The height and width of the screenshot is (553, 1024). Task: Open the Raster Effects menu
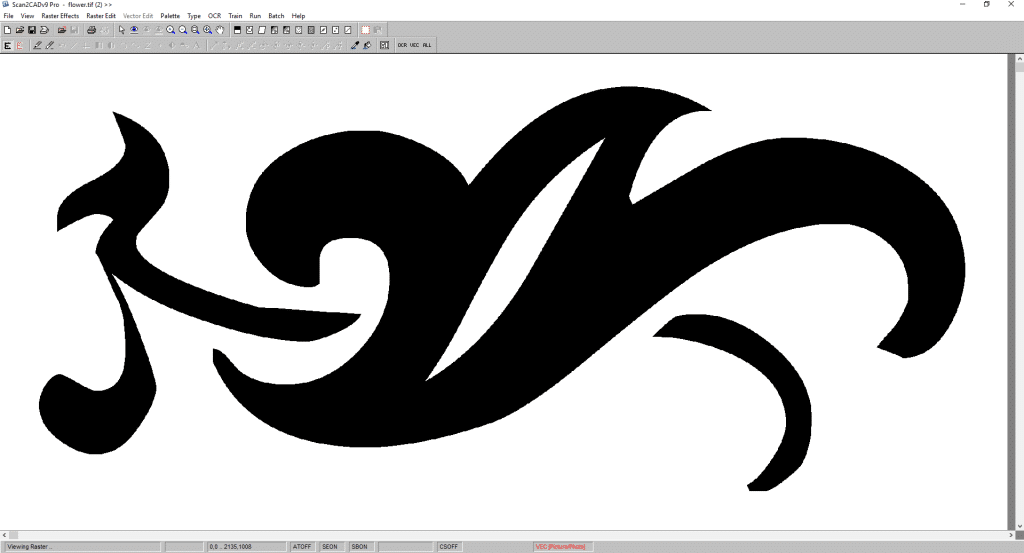tap(60, 16)
